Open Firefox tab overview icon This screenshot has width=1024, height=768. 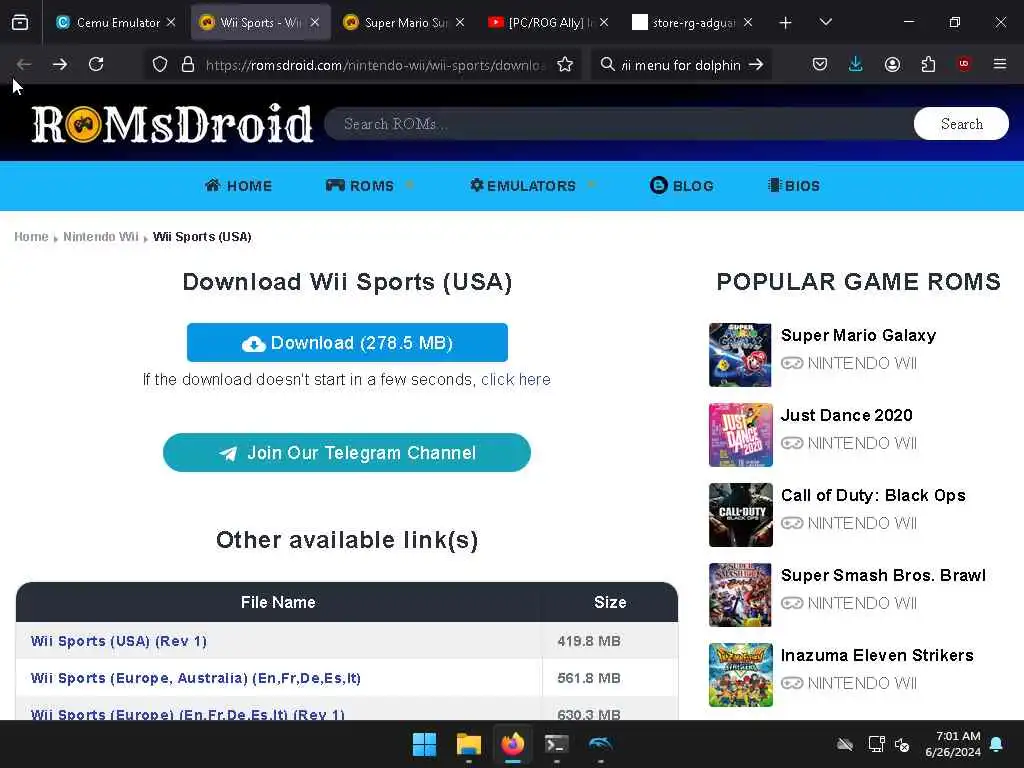coord(20,22)
